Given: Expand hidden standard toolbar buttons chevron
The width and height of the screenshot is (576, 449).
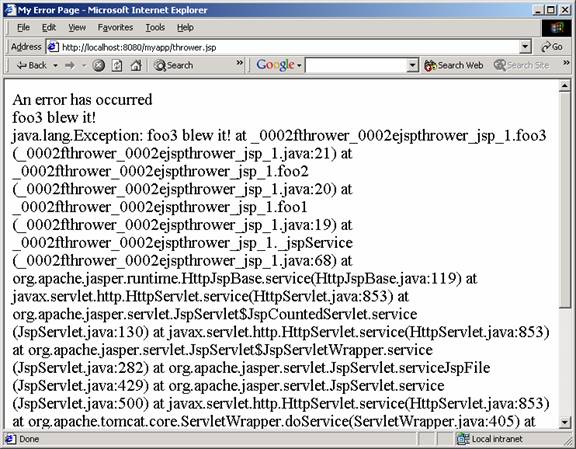Looking at the screenshot, I should (x=240, y=63).
